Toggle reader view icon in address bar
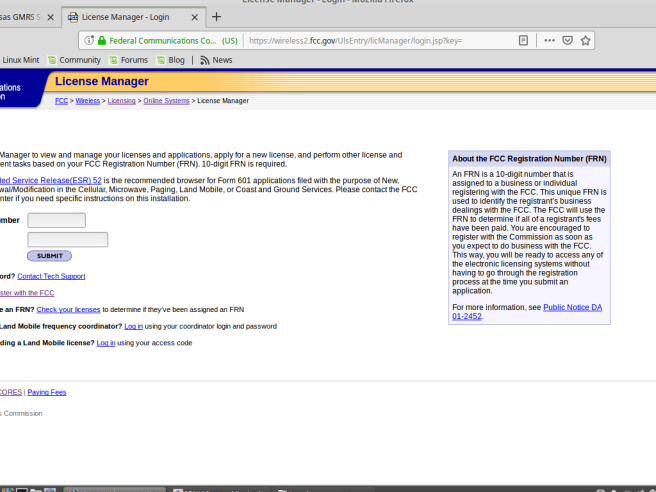Screen dimensions: 656x492 pos(523,41)
